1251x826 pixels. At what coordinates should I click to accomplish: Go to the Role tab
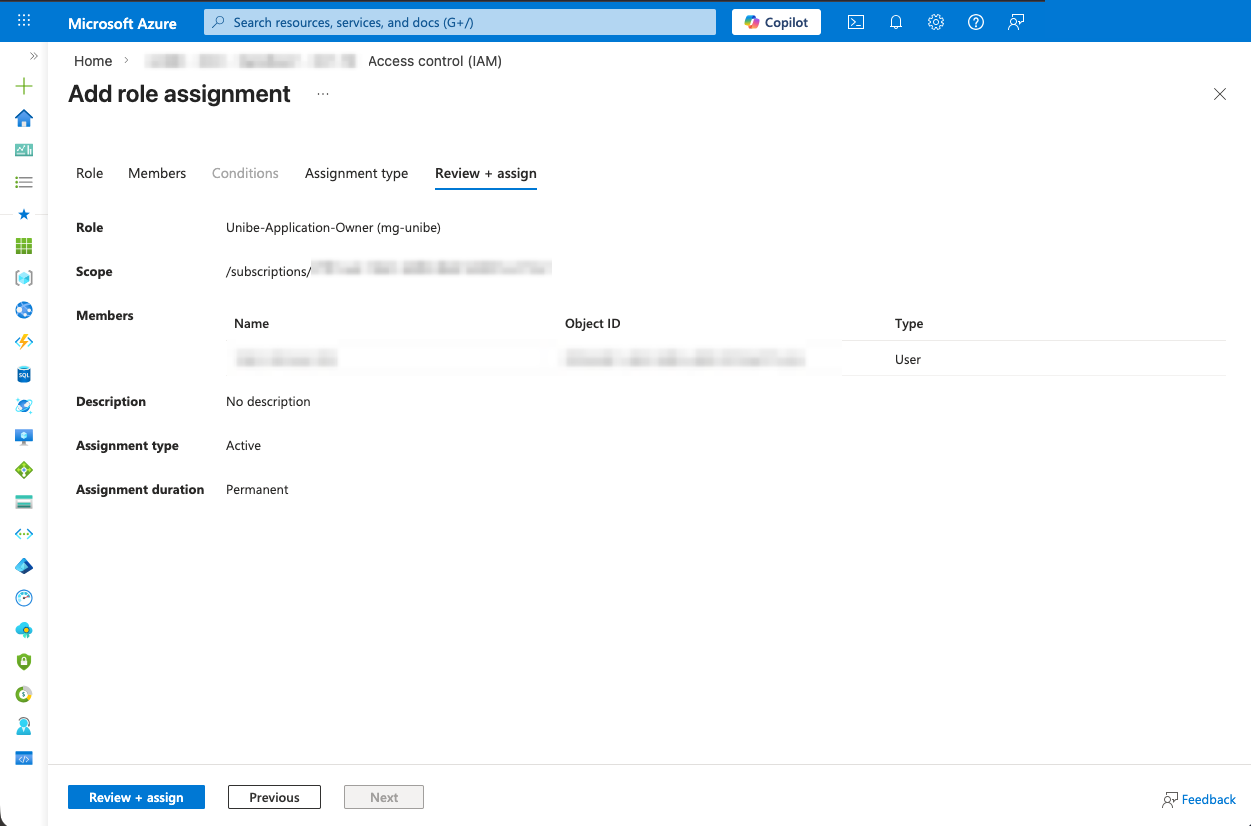(89, 173)
